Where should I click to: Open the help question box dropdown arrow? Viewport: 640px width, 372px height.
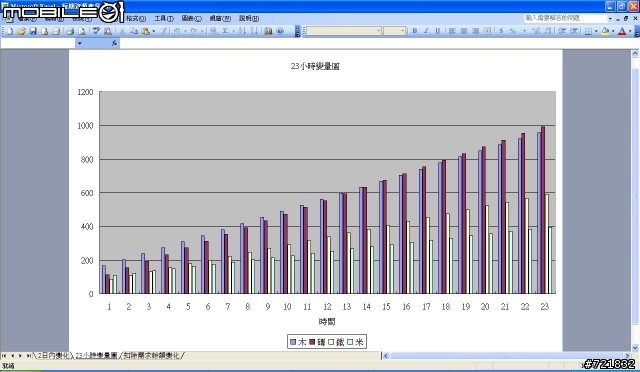point(610,18)
